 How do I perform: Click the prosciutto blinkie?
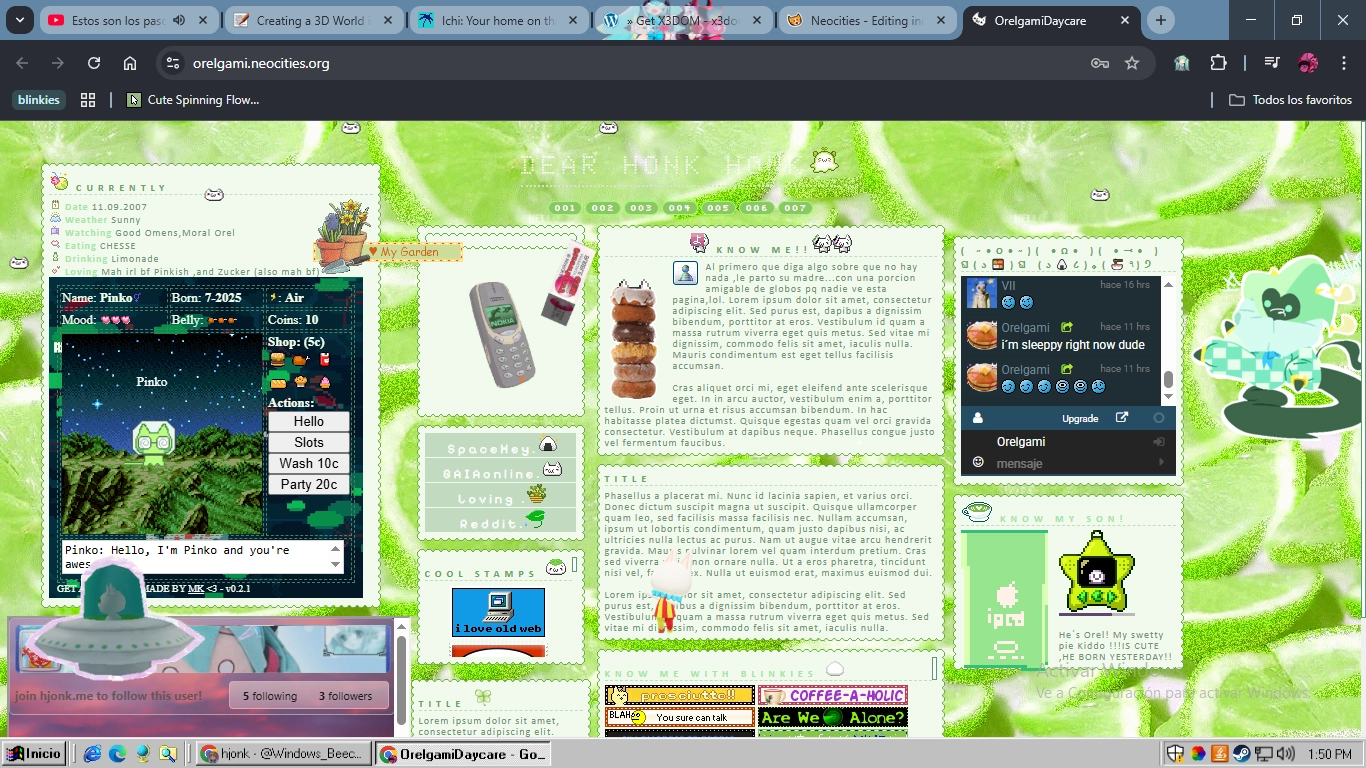click(x=680, y=695)
